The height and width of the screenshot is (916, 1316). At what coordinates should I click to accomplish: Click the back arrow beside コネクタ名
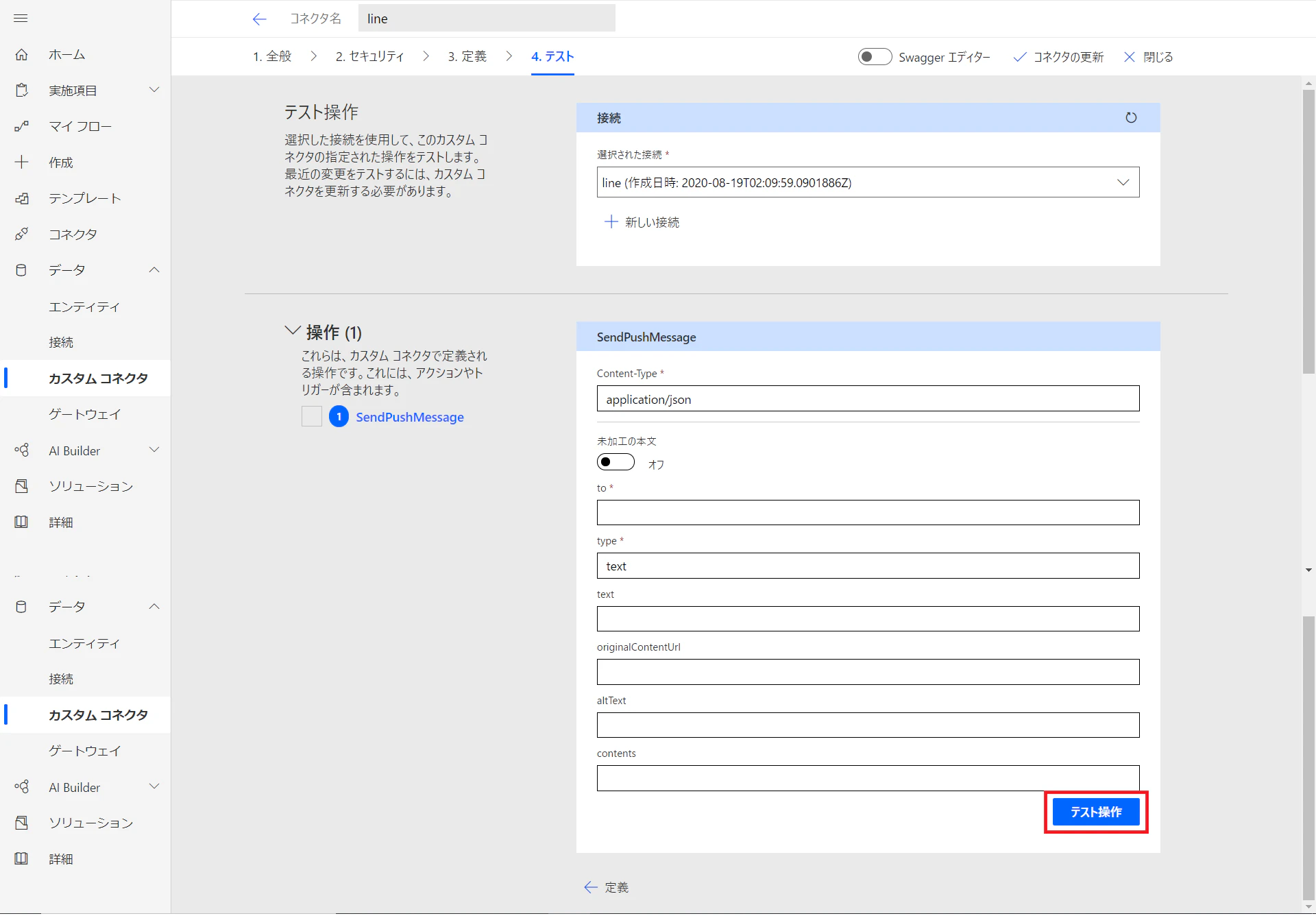(259, 19)
